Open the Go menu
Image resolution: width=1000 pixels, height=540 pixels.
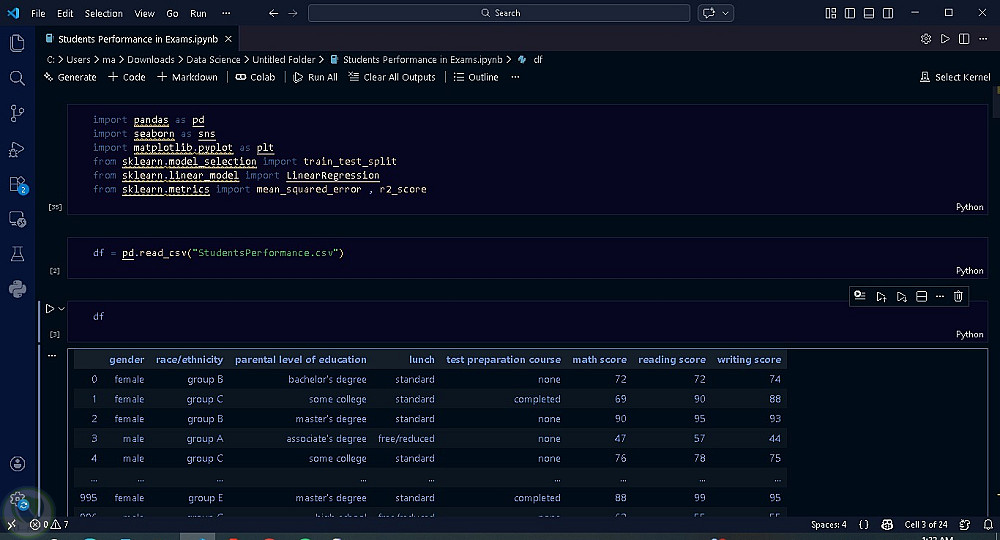coord(172,13)
